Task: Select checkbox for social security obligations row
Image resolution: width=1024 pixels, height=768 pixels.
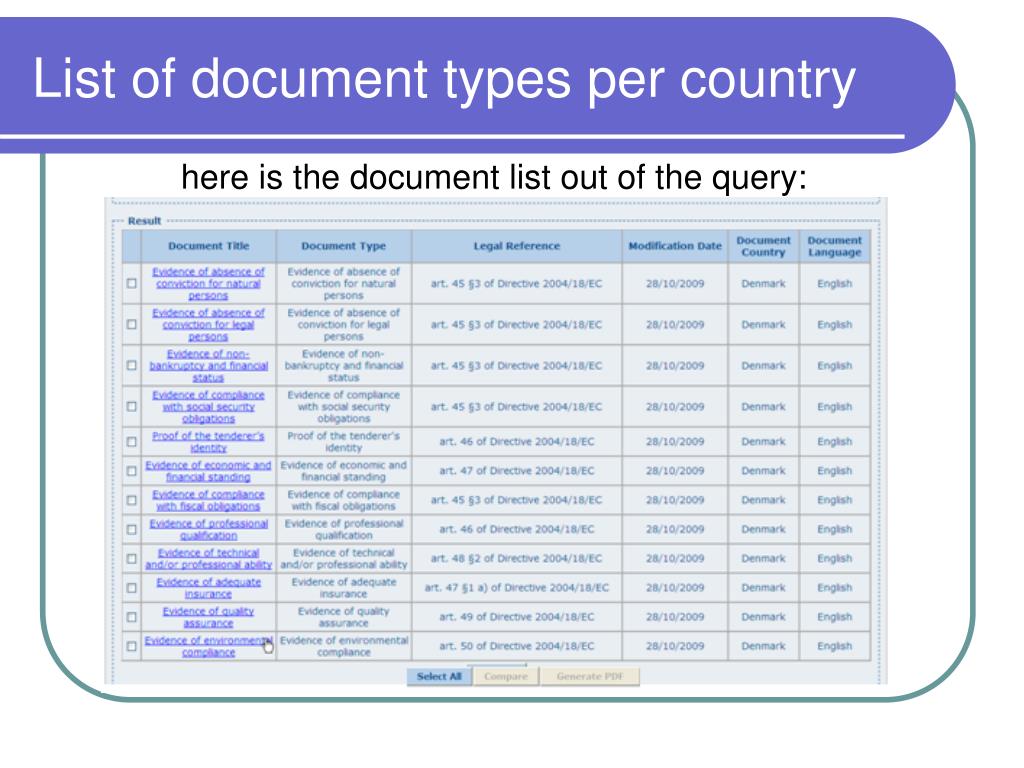Action: click(132, 406)
